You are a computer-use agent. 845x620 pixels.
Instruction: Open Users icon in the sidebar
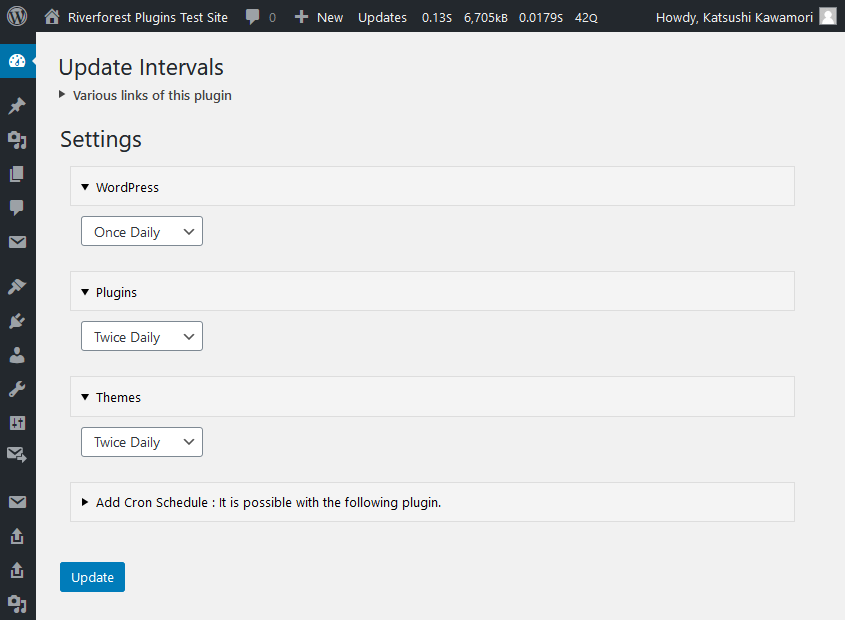click(17, 355)
